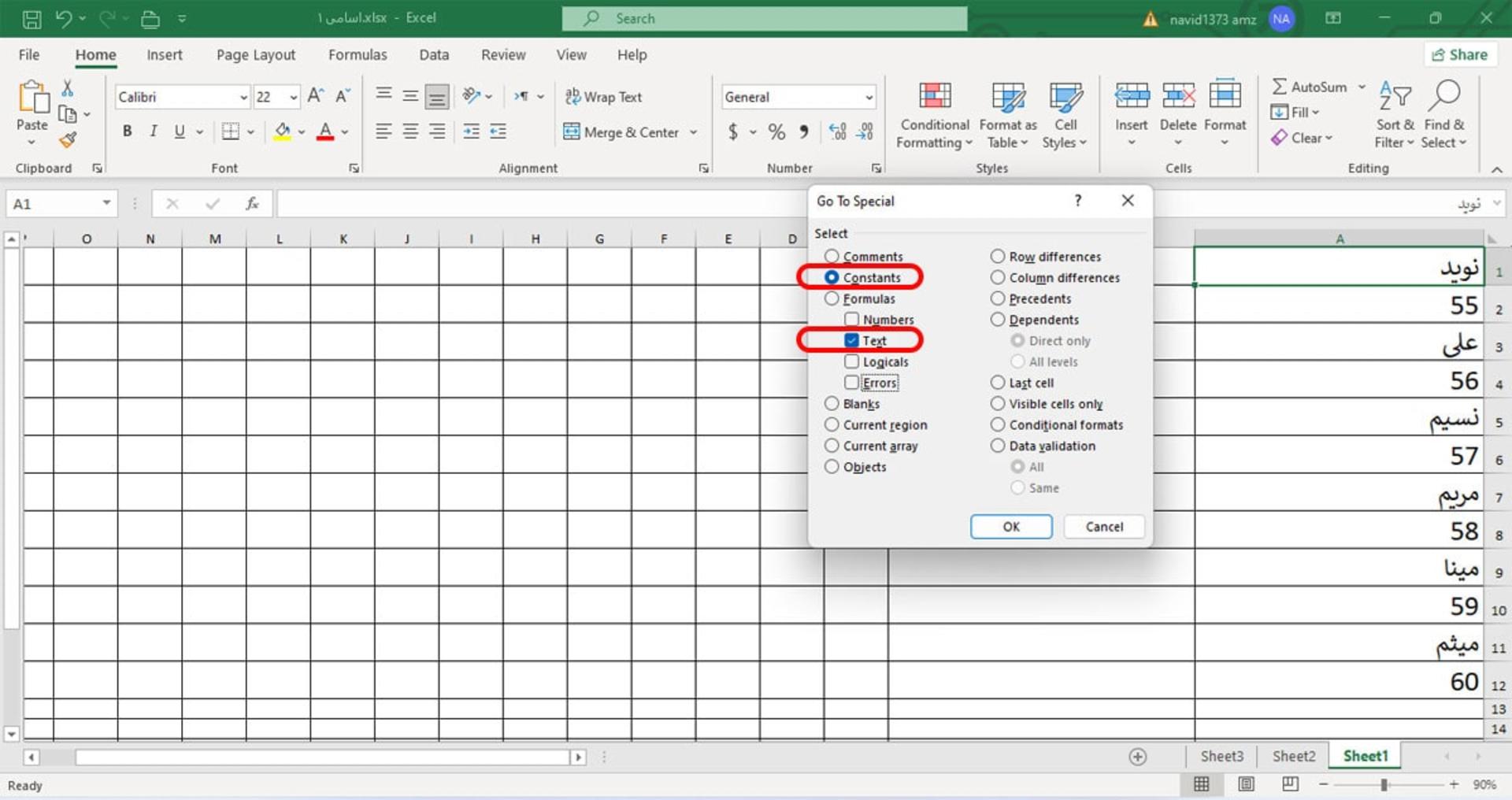Image resolution: width=1512 pixels, height=800 pixels.
Task: Click the Comma Style icon
Action: tap(804, 131)
